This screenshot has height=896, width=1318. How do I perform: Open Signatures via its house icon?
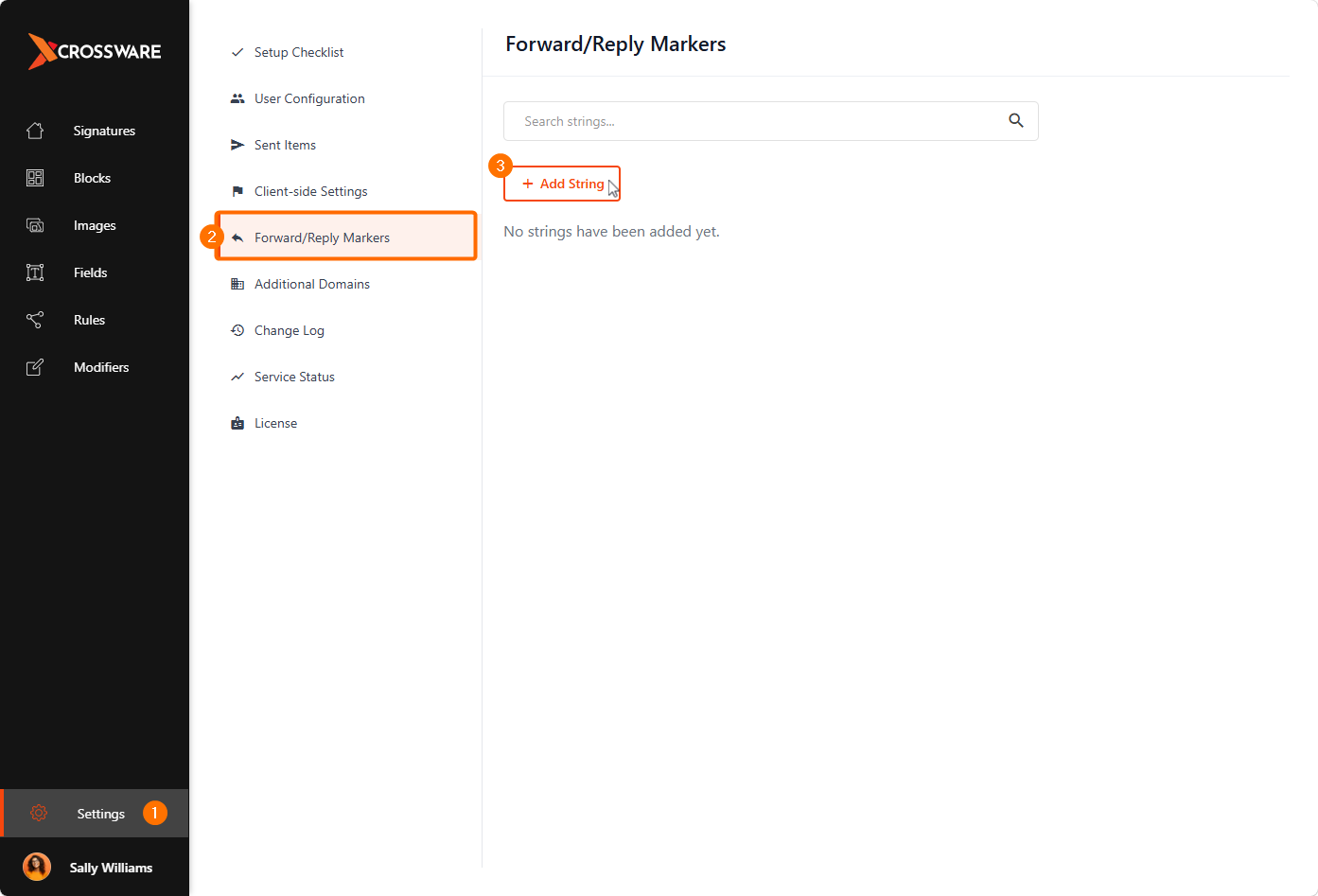[35, 131]
